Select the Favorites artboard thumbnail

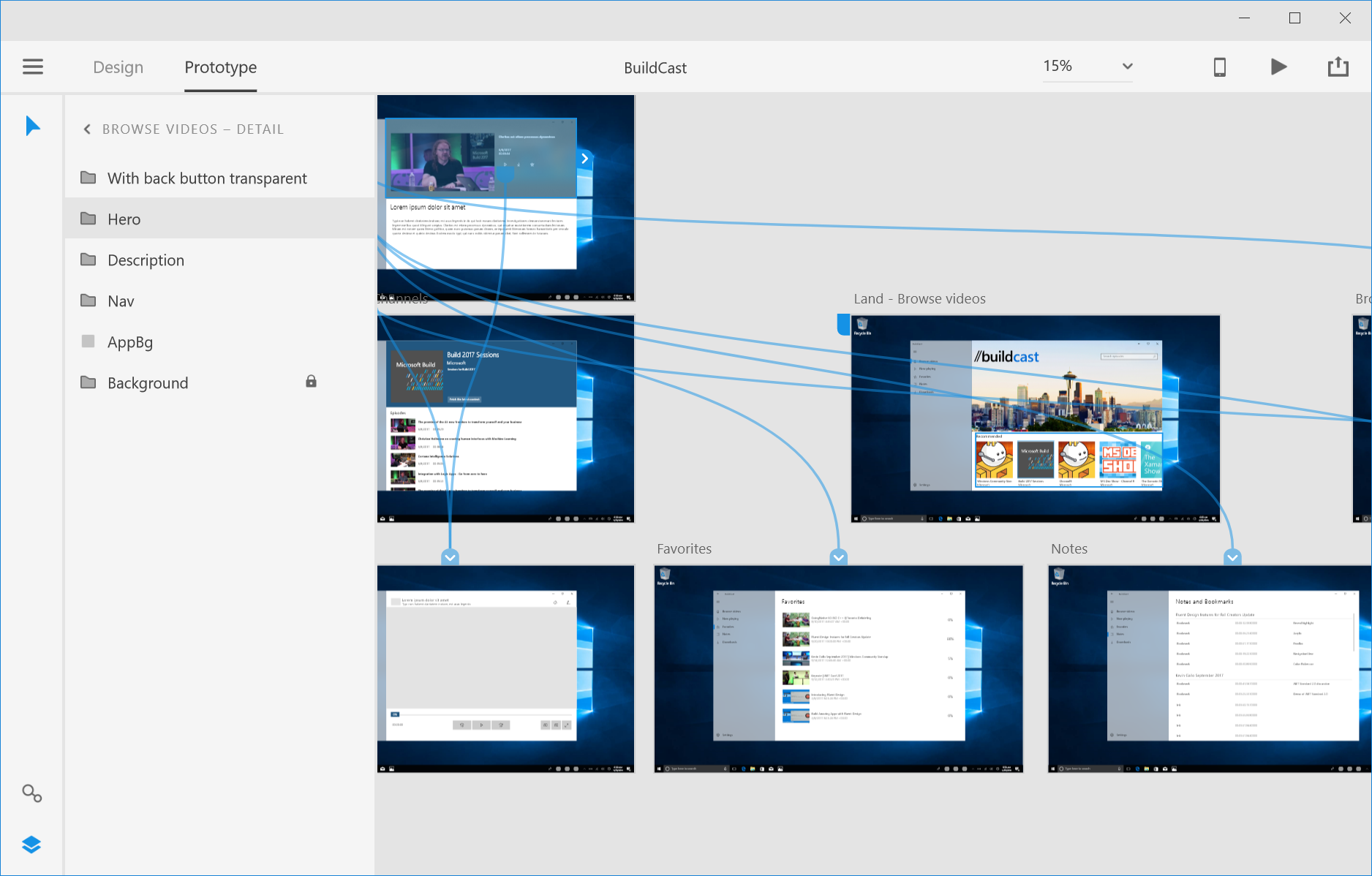pos(838,669)
